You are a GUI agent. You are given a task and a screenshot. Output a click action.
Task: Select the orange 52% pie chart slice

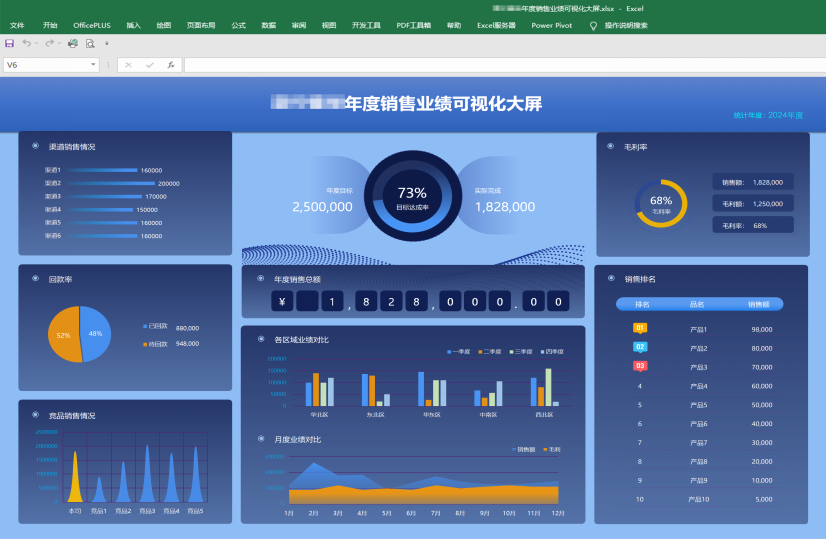(64, 335)
